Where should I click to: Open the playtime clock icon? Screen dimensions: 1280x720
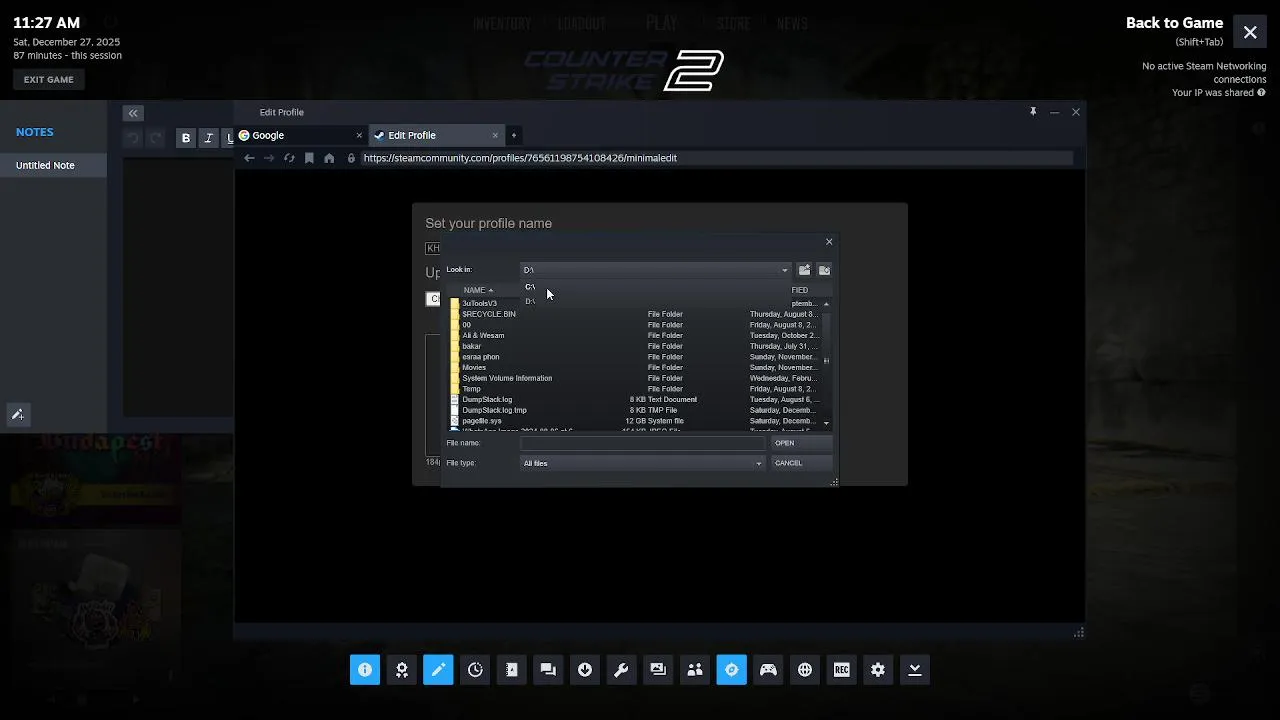point(475,670)
